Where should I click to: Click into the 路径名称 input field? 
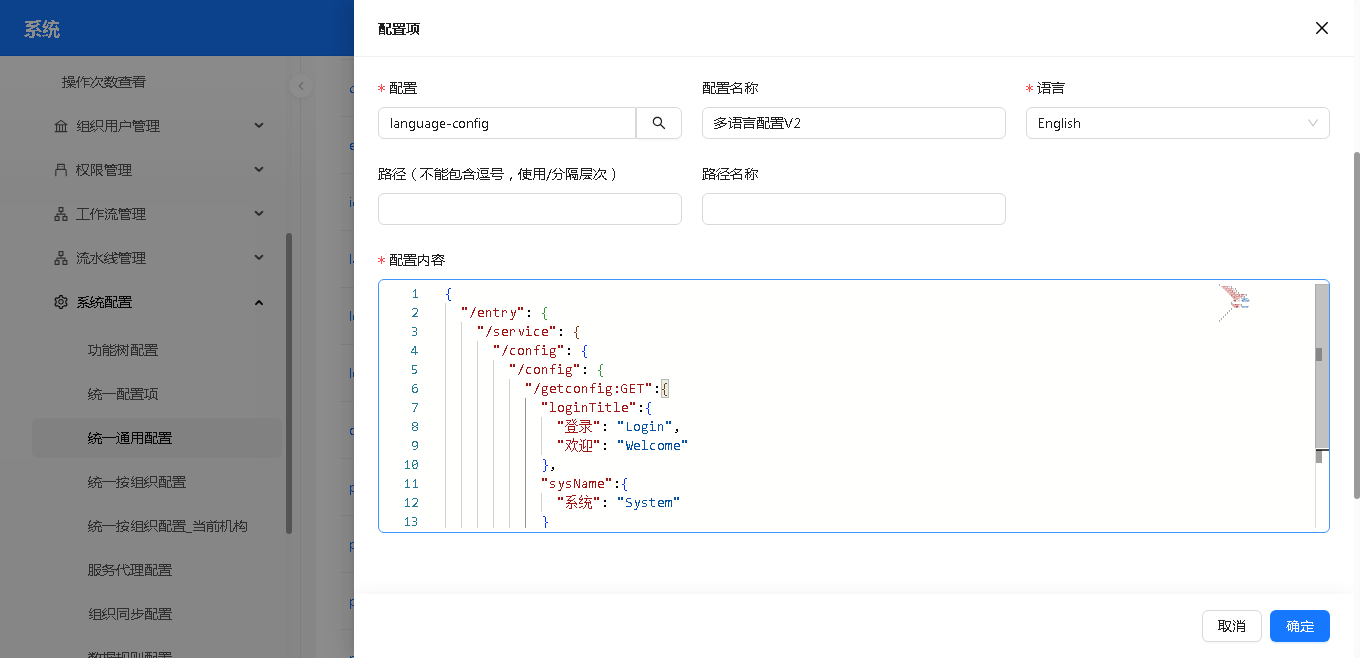pos(853,209)
